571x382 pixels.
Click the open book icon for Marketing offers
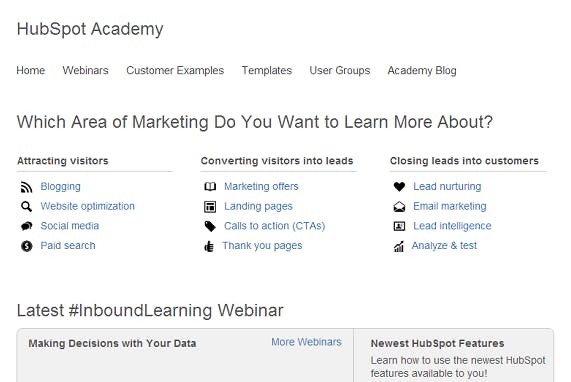(210, 187)
